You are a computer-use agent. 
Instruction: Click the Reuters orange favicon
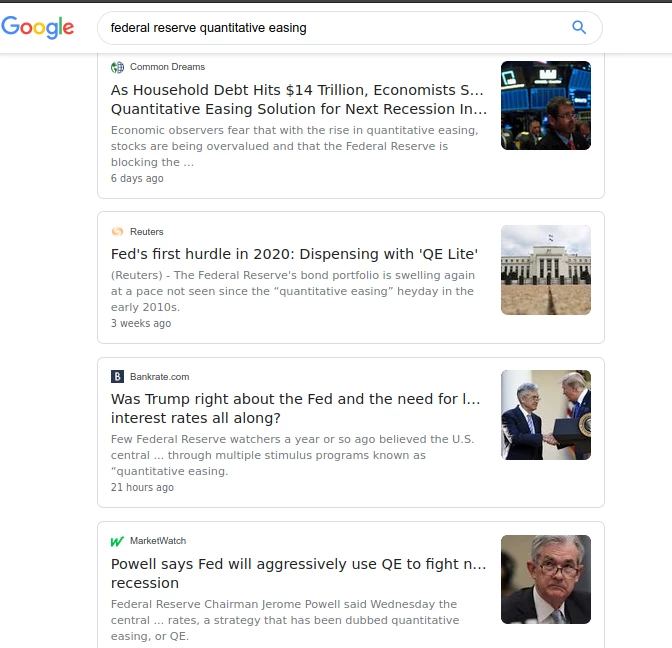(x=117, y=232)
